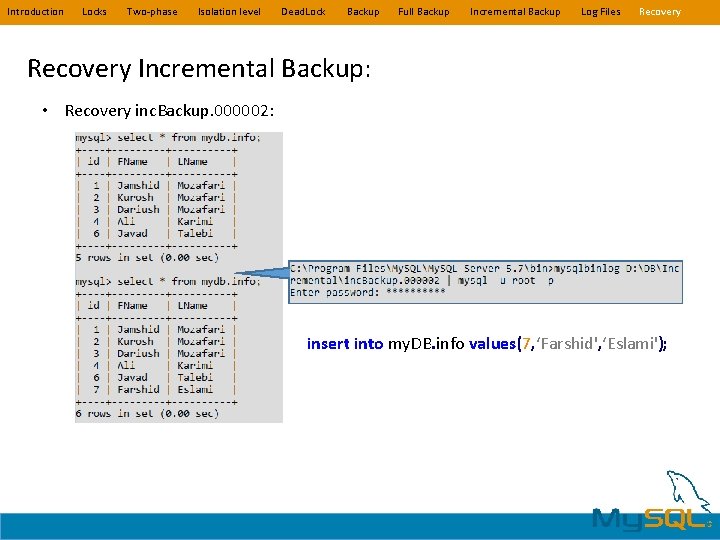
Task: Click the Enter password prompt line
Action: (367, 292)
